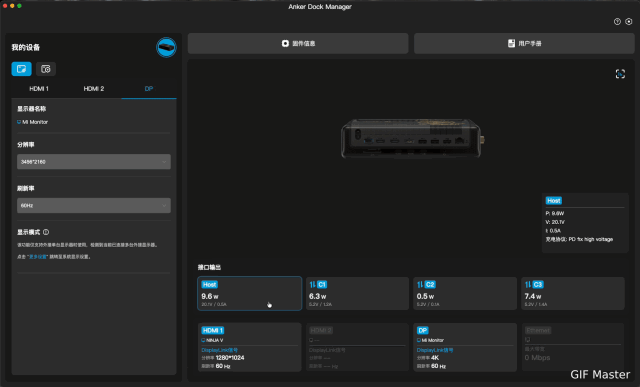Click the transfer arrows icon on C1 card
This screenshot has height=387, width=640.
pyautogui.click(x=312, y=285)
